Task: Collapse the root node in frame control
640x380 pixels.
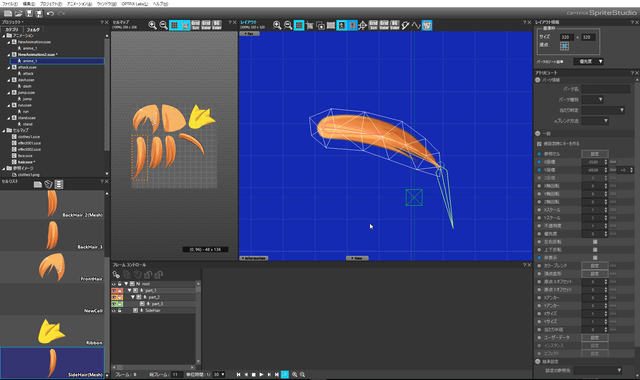Action: (x=126, y=284)
